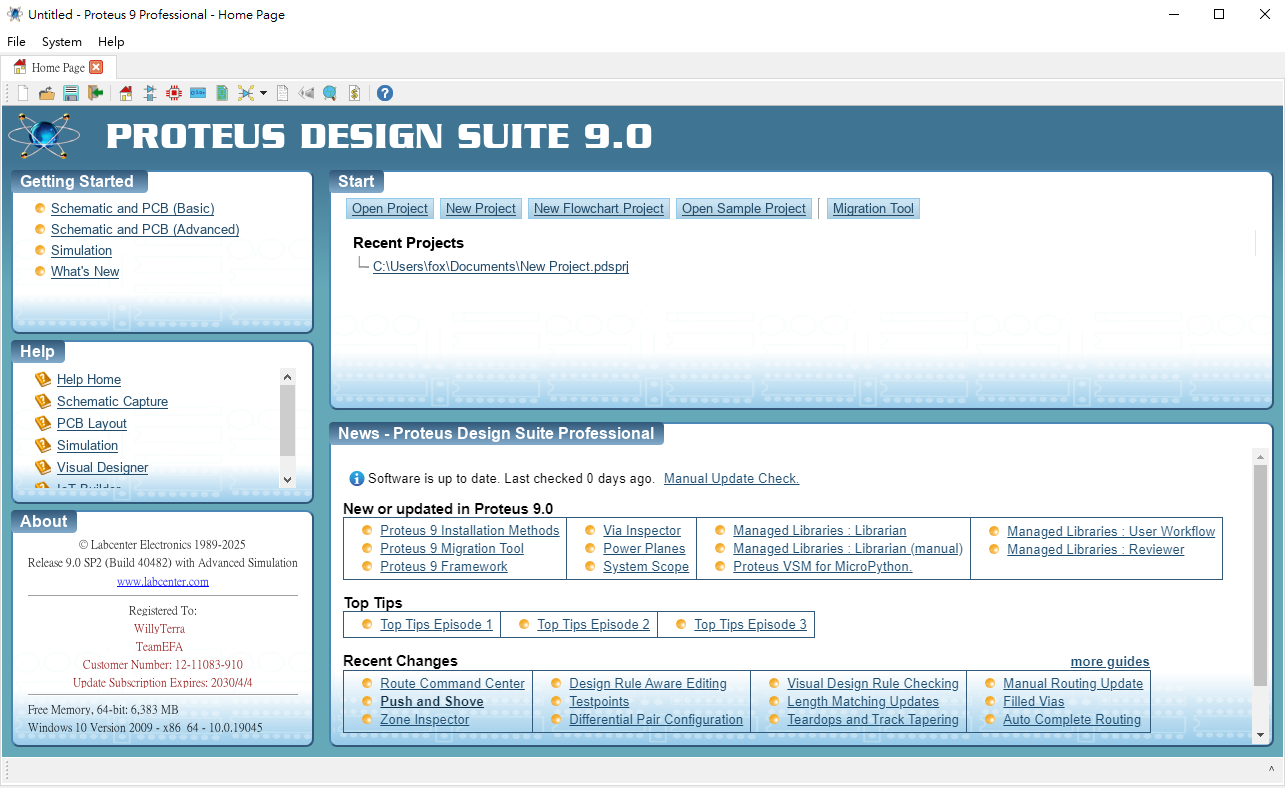Open Power Planes guide
Viewport: 1285px width, 788px height.
click(x=644, y=548)
